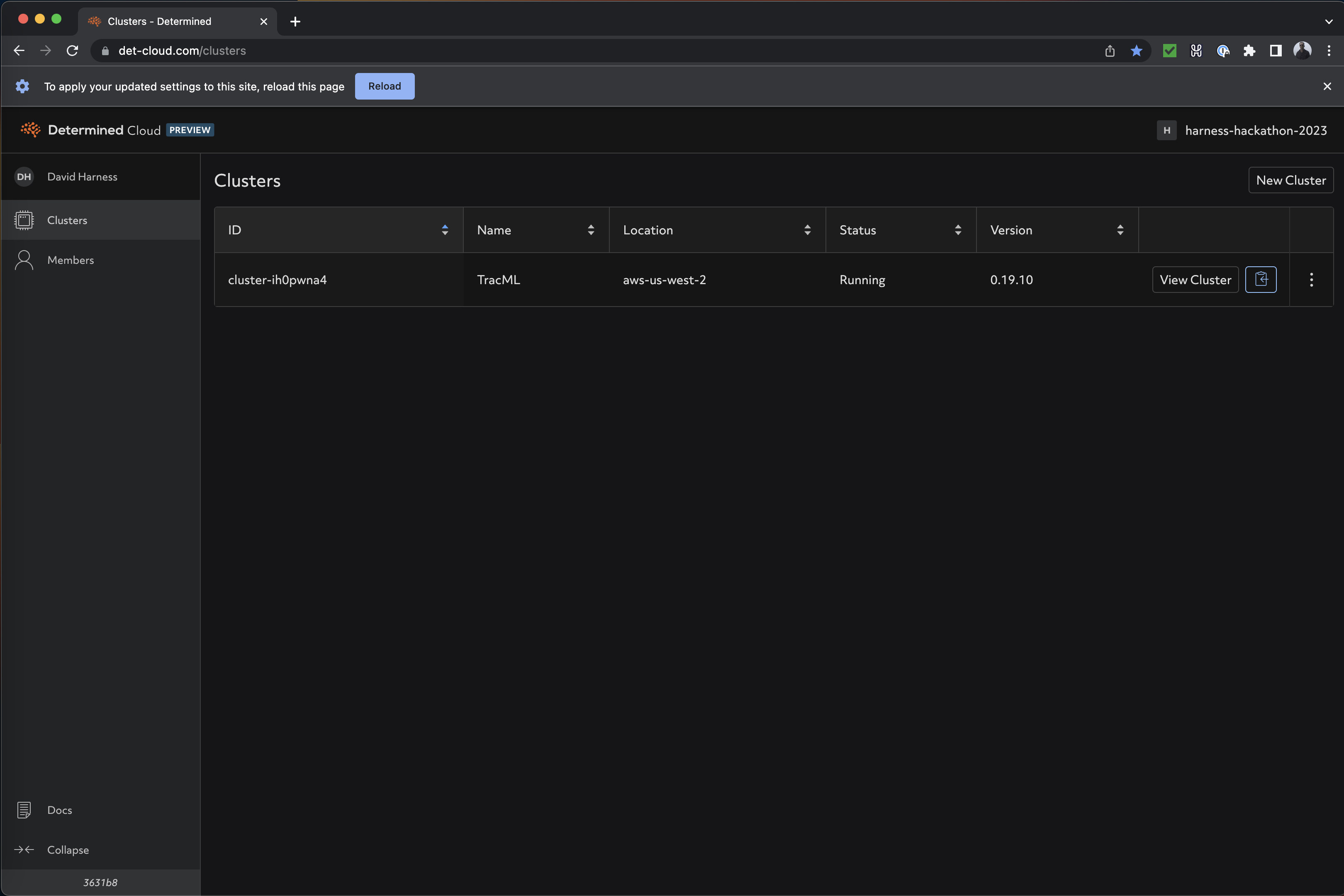Sort clusters by Location column arrows
This screenshot has height=896, width=1344.
pos(807,230)
